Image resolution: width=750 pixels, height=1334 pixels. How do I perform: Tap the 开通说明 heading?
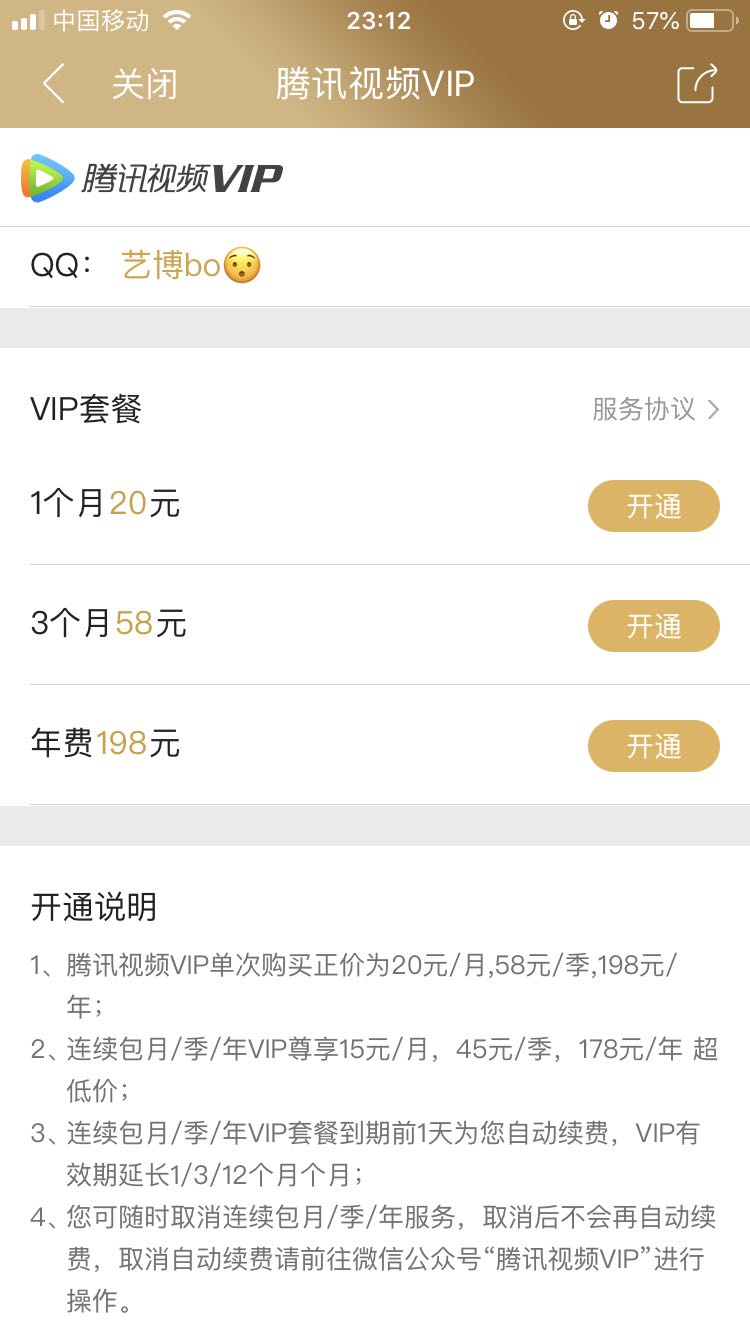click(x=94, y=907)
